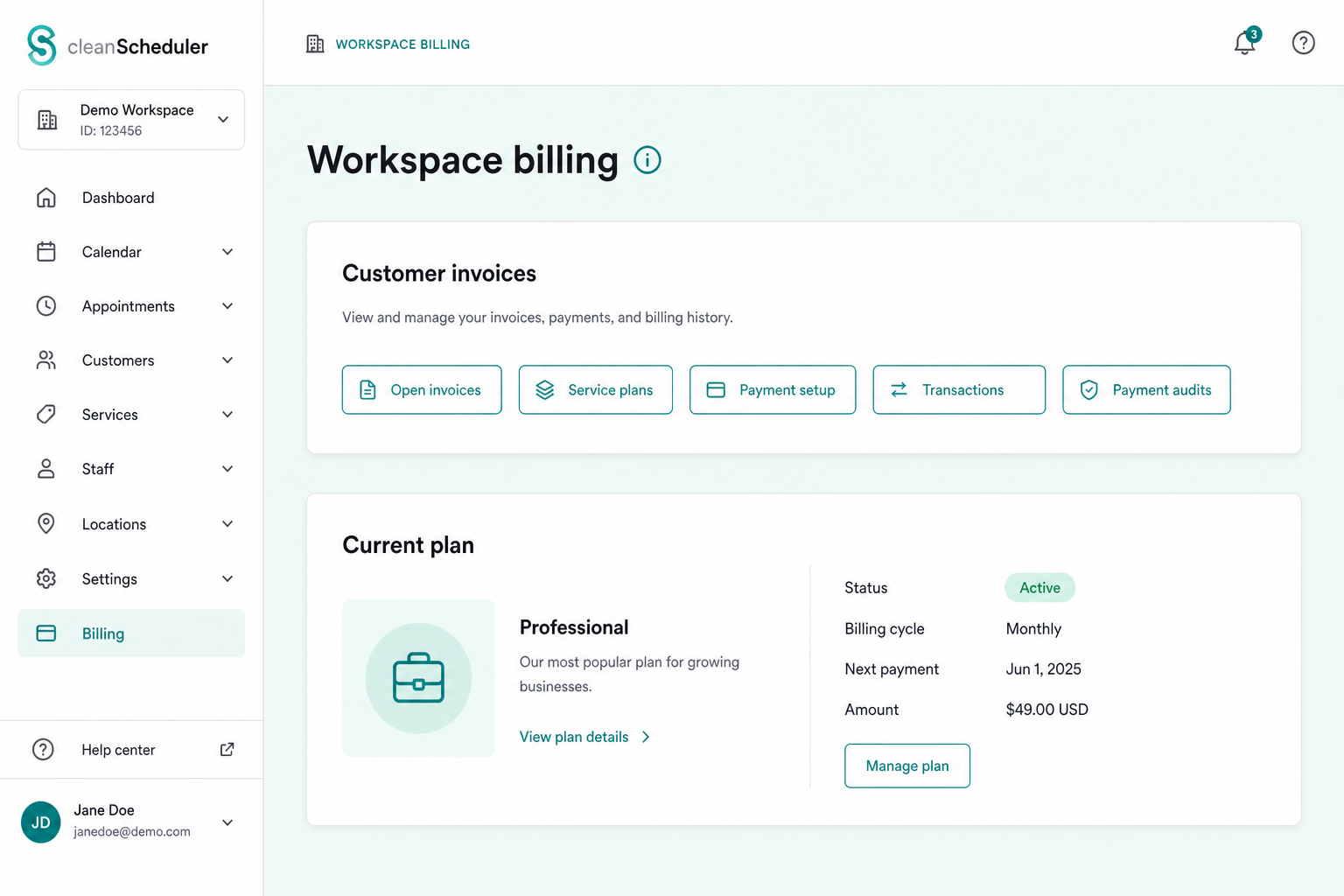Click the Manage plan button
The image size is (1344, 896).
click(907, 766)
